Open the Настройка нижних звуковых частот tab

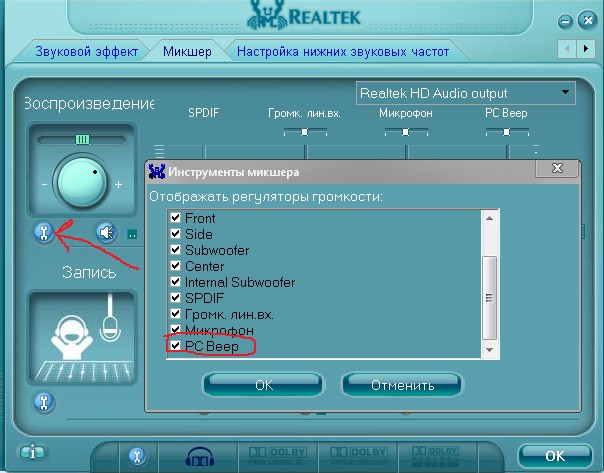pyautogui.click(x=343, y=51)
